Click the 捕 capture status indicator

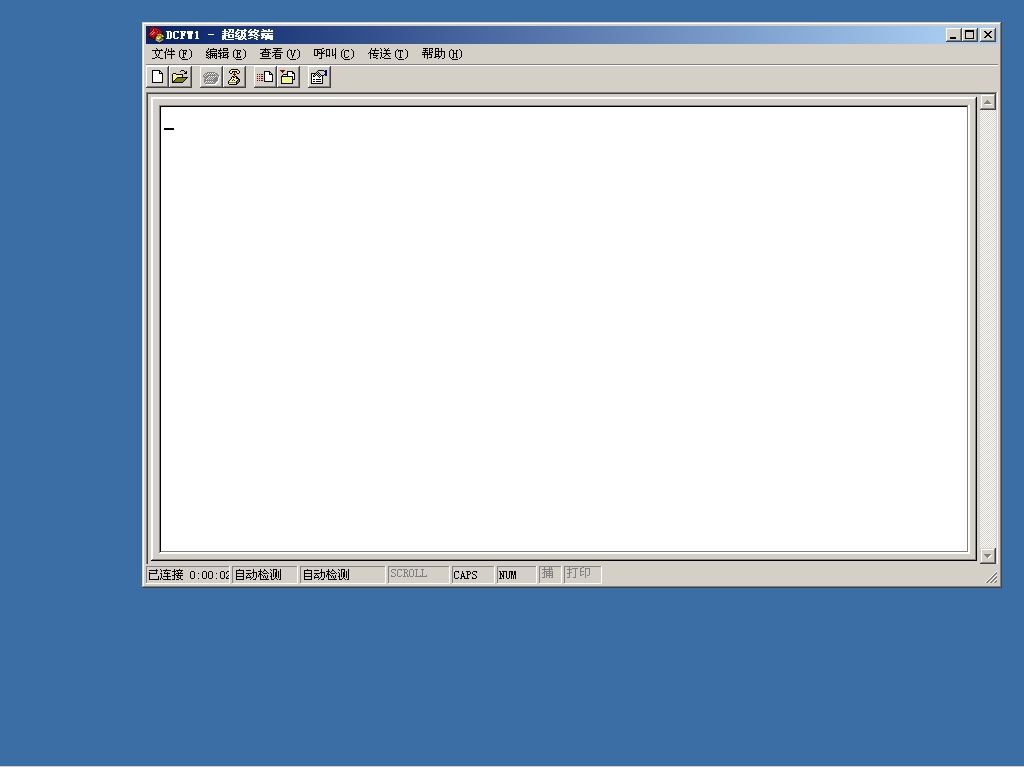point(550,574)
